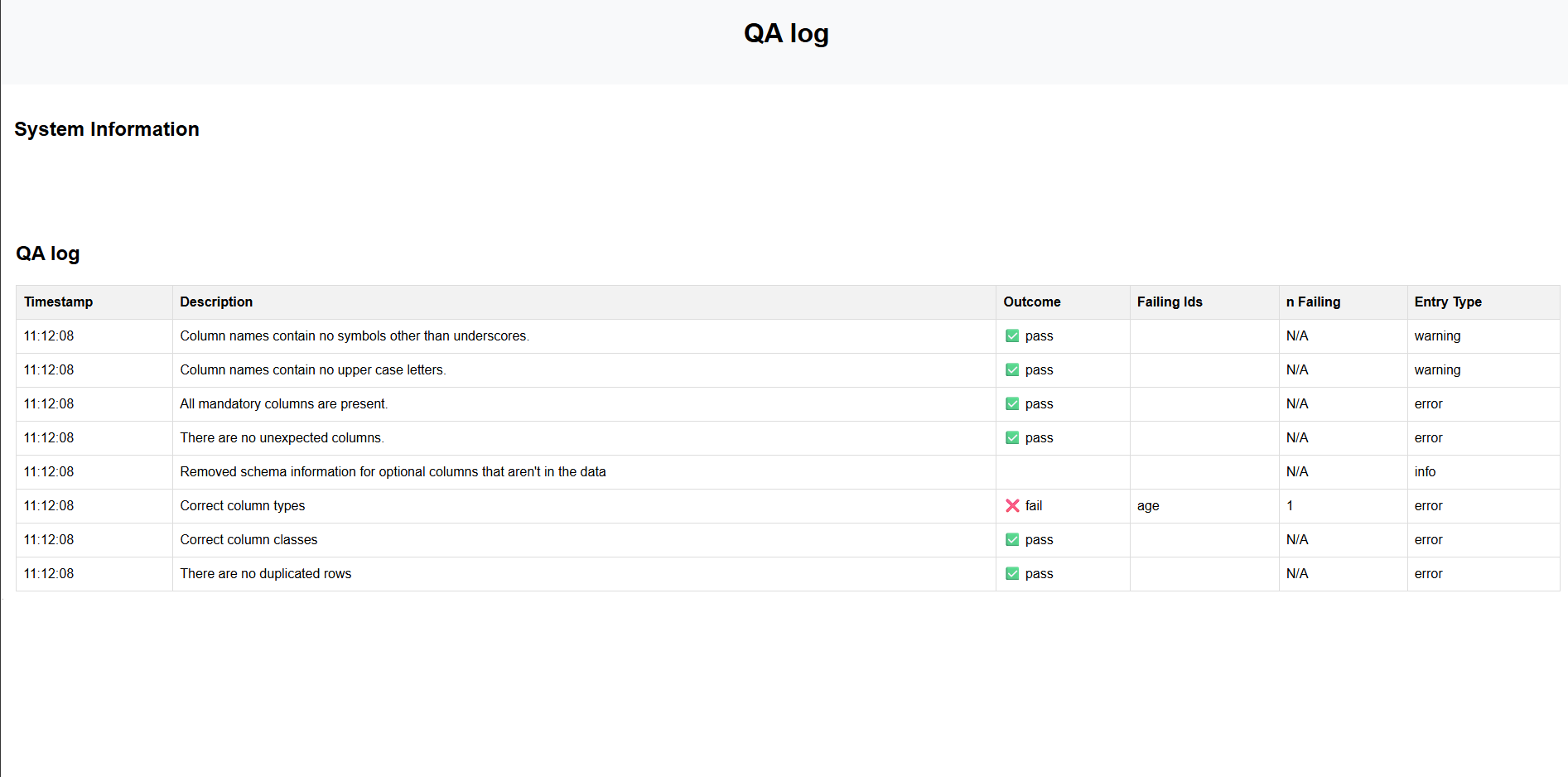Screen dimensions: 1568x777
Task: Click the pass icon beside 'All mandatory columns are present'
Action: 1012,403
